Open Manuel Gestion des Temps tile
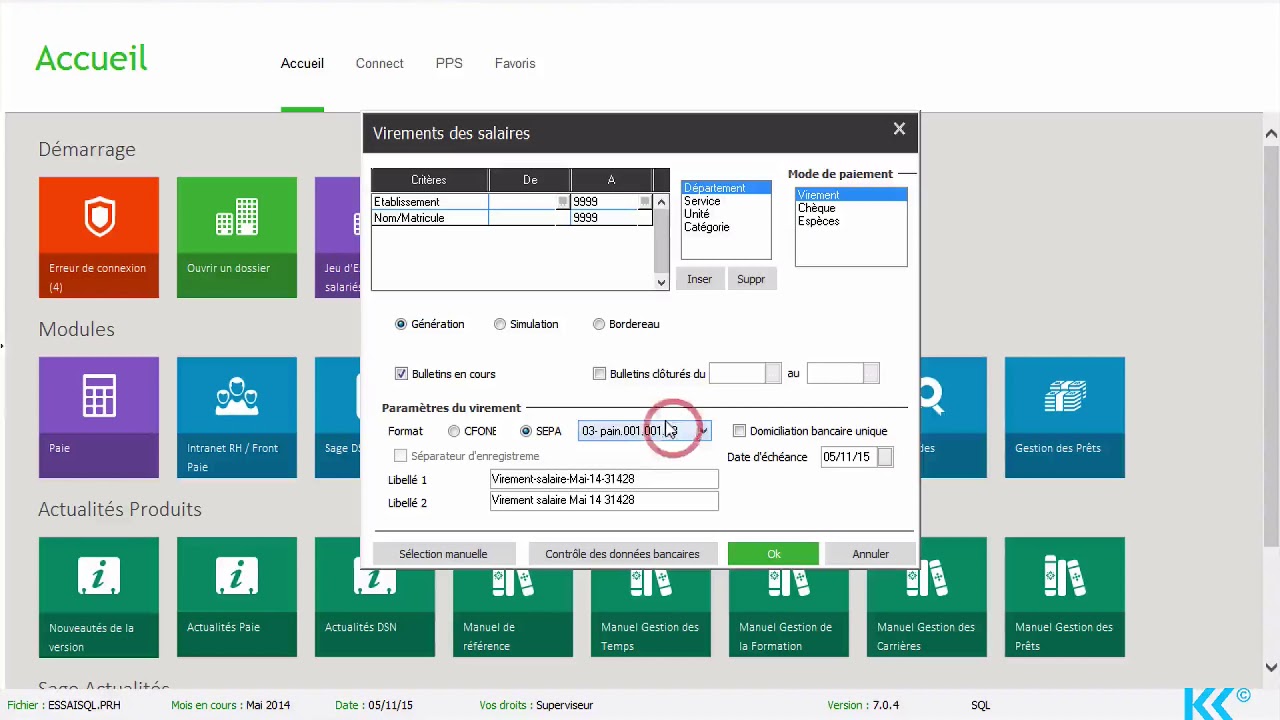 [650, 612]
